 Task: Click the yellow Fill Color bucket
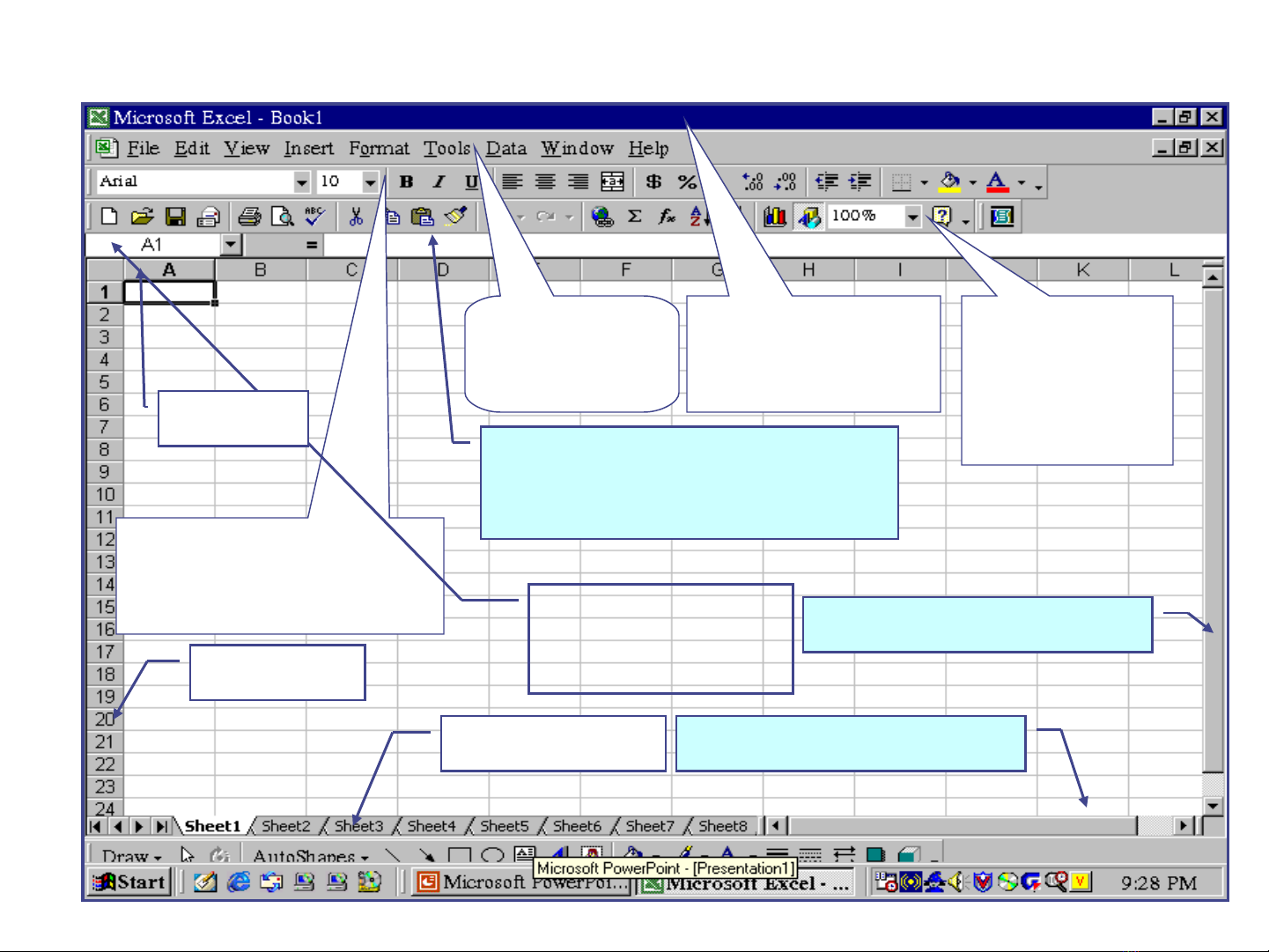coord(949,181)
